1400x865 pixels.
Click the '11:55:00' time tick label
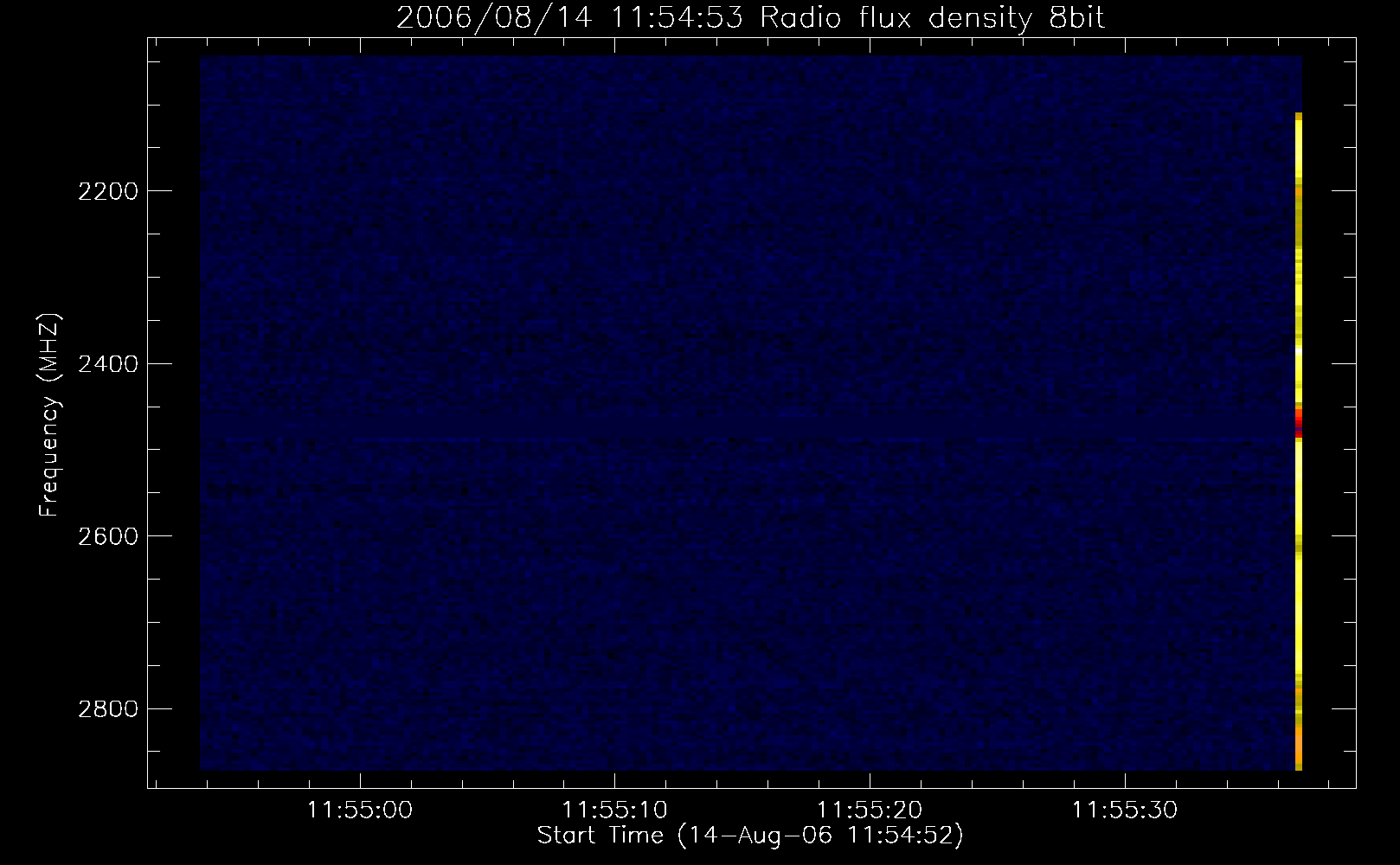point(360,810)
